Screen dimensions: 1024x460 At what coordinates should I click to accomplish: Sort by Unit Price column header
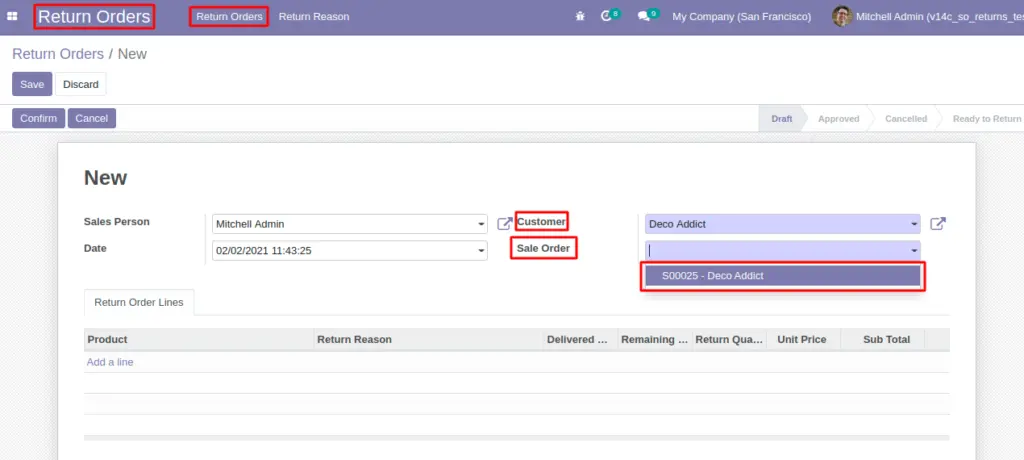click(804, 340)
